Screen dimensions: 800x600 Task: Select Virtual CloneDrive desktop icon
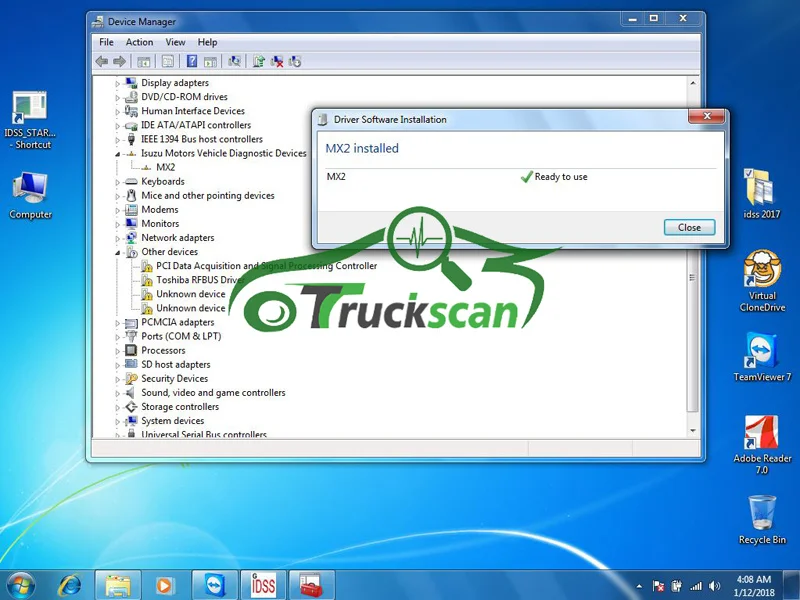click(762, 281)
